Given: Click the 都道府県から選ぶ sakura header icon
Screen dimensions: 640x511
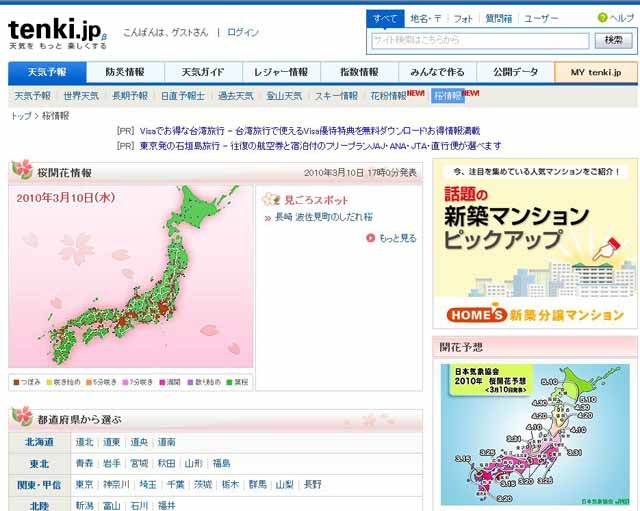Looking at the screenshot, I should pos(22,418).
